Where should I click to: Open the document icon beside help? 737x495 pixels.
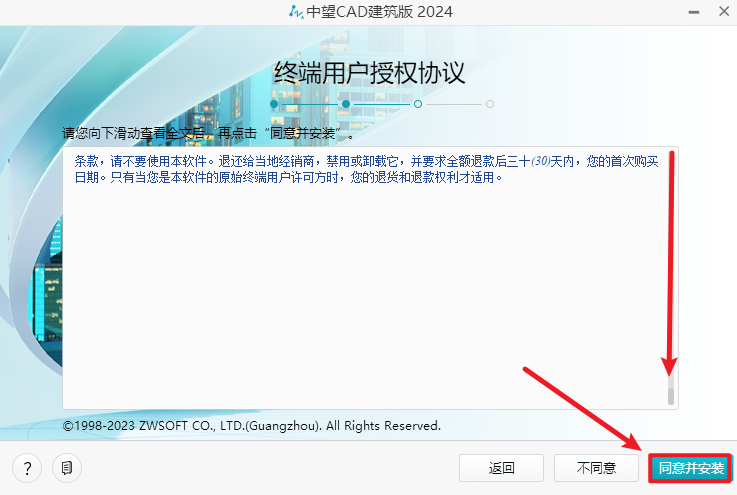click(x=66, y=467)
